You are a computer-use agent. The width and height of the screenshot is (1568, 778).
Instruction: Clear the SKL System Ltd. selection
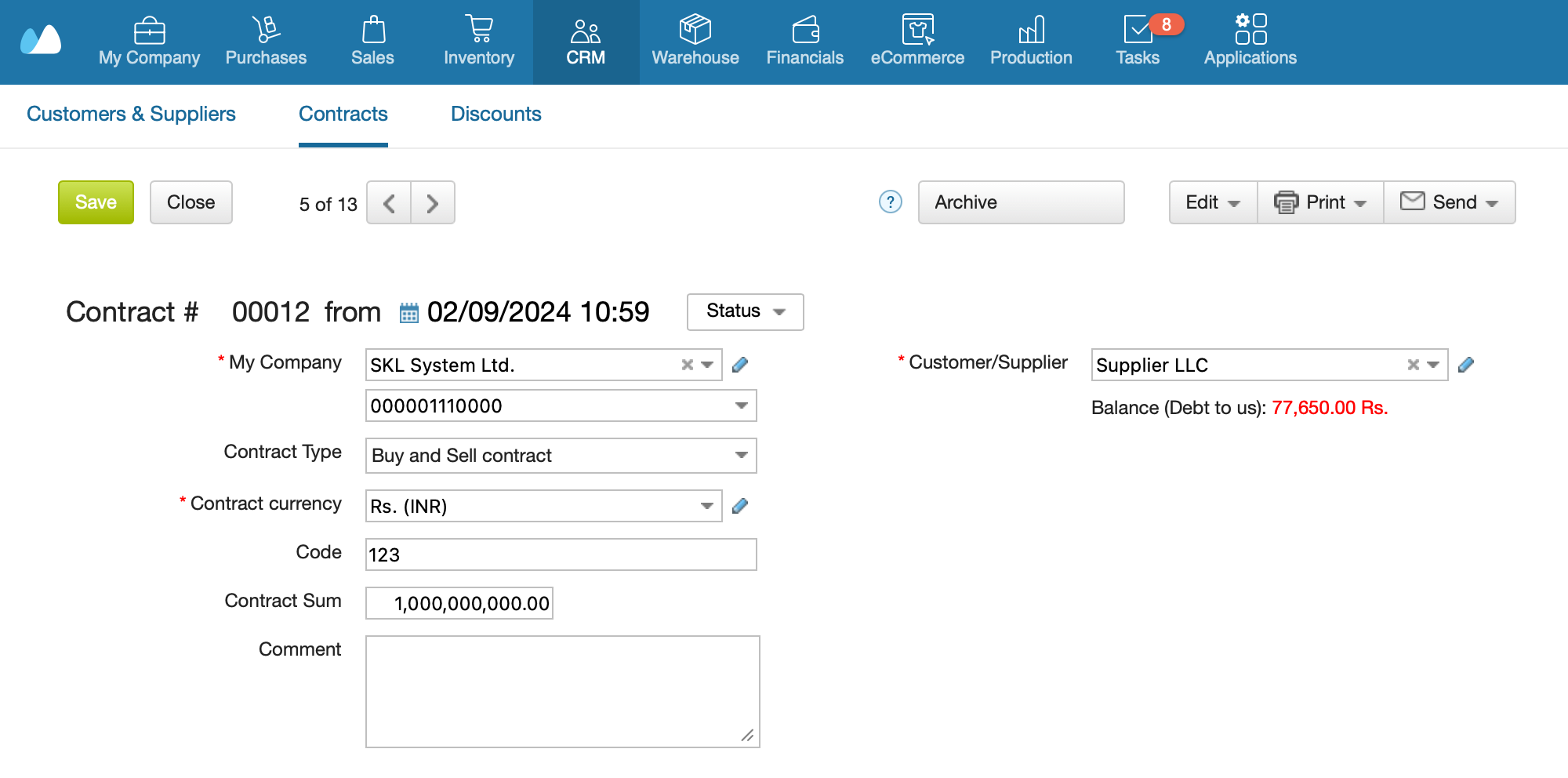[x=687, y=365]
